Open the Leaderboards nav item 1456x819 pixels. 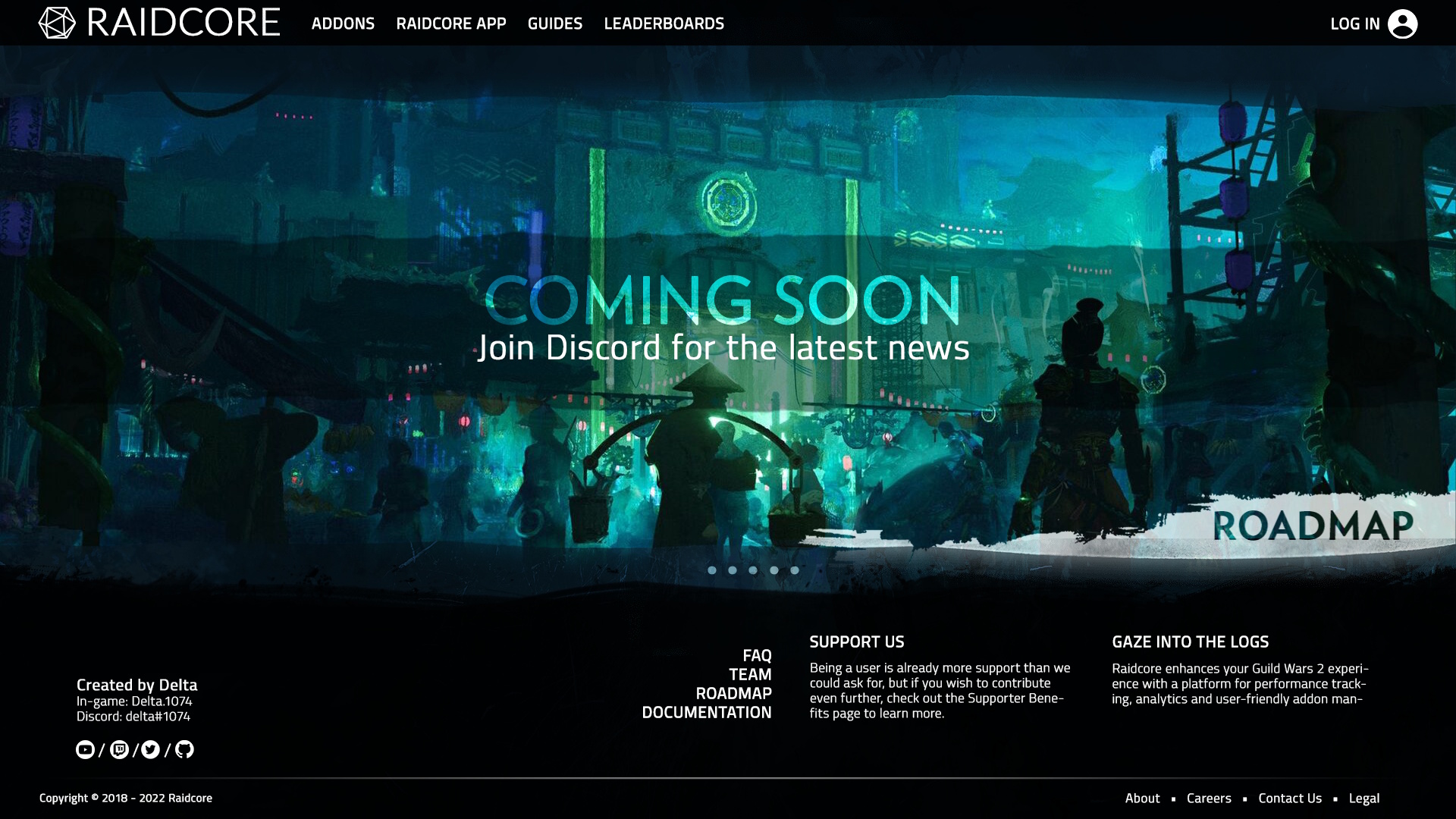(664, 24)
